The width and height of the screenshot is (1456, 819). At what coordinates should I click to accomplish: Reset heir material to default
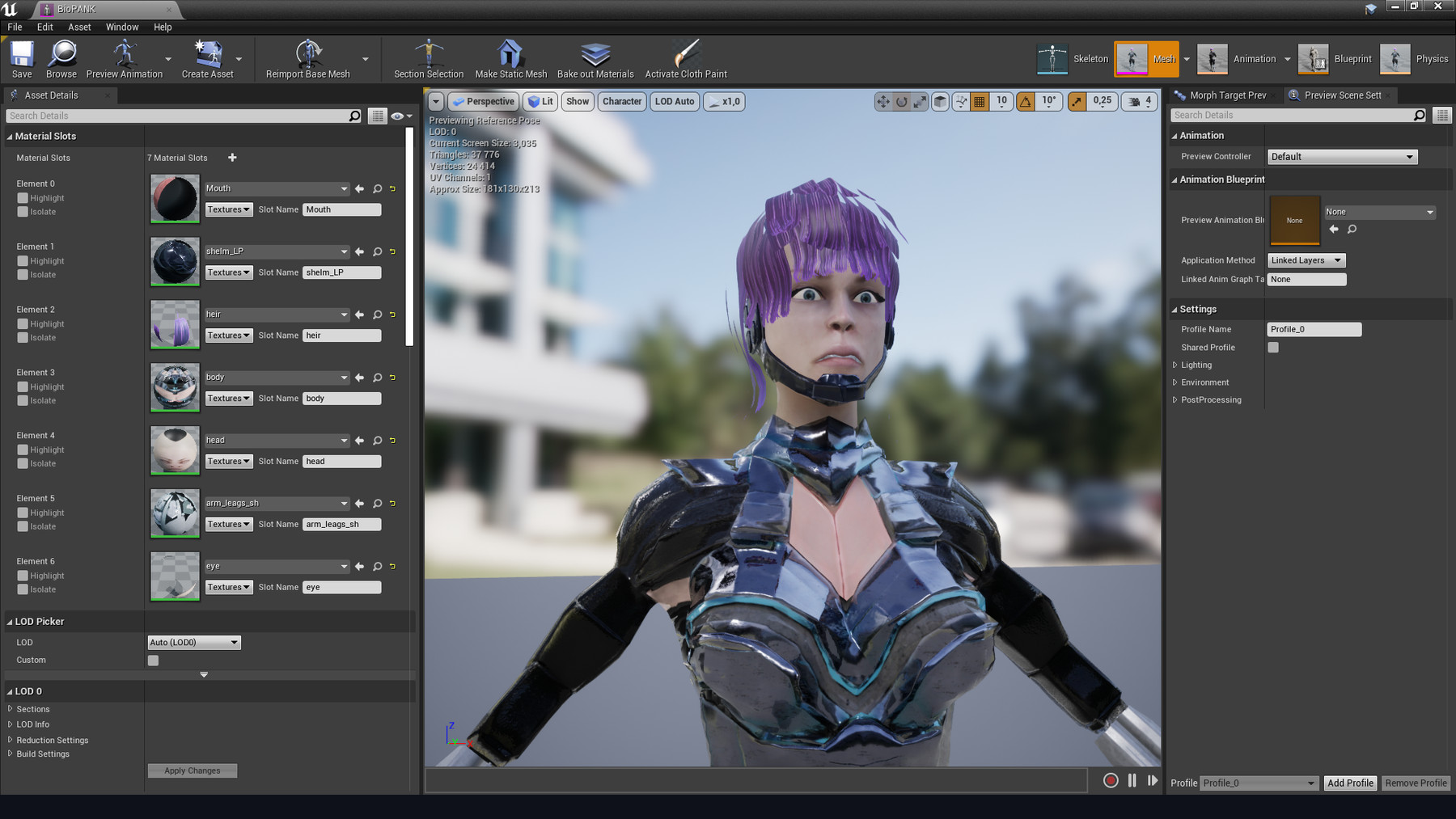pyautogui.click(x=393, y=315)
